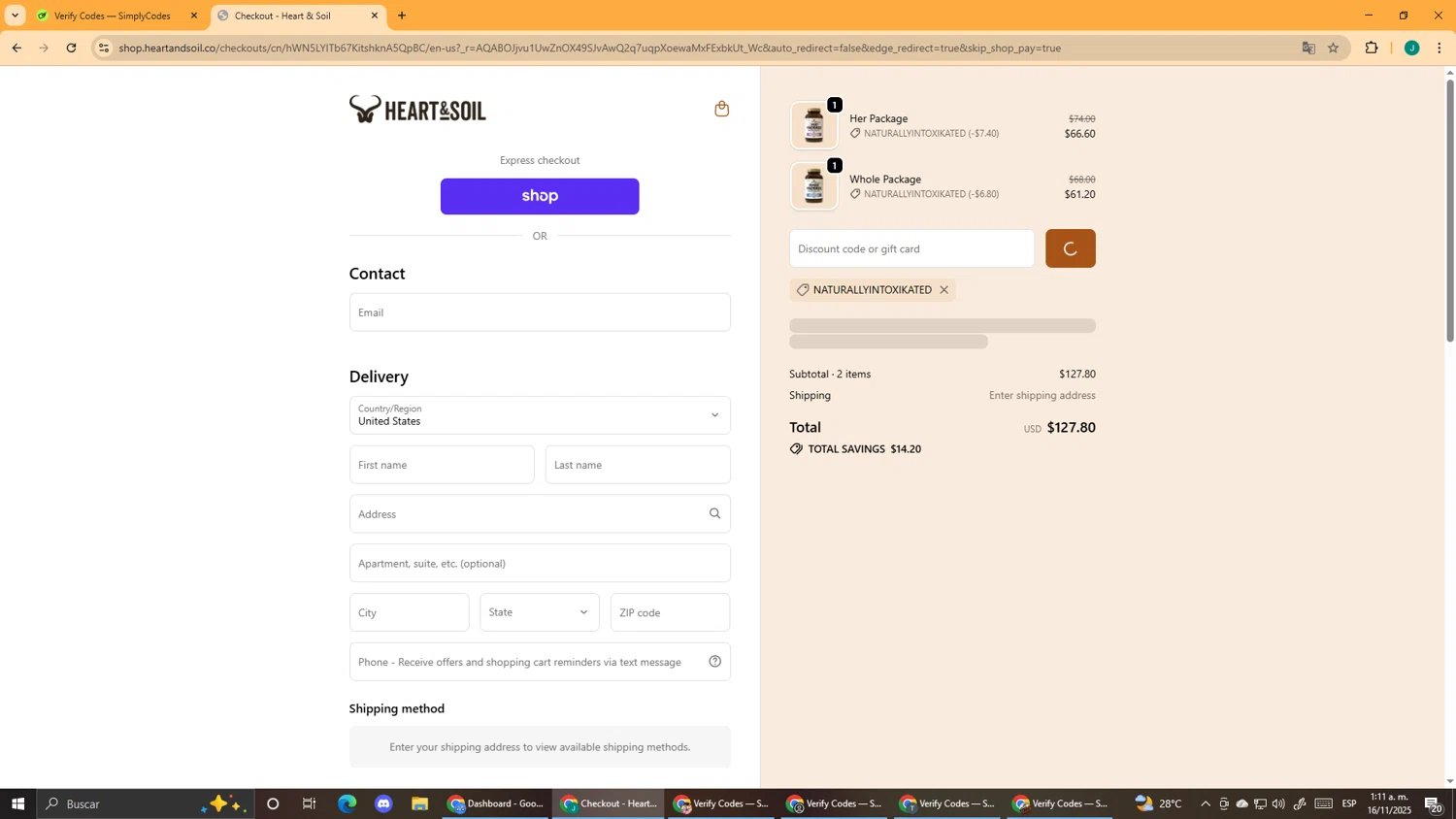Viewport: 1456px width, 819px height.
Task: Click the Windows taskbar Buscar search box
Action: (x=146, y=804)
